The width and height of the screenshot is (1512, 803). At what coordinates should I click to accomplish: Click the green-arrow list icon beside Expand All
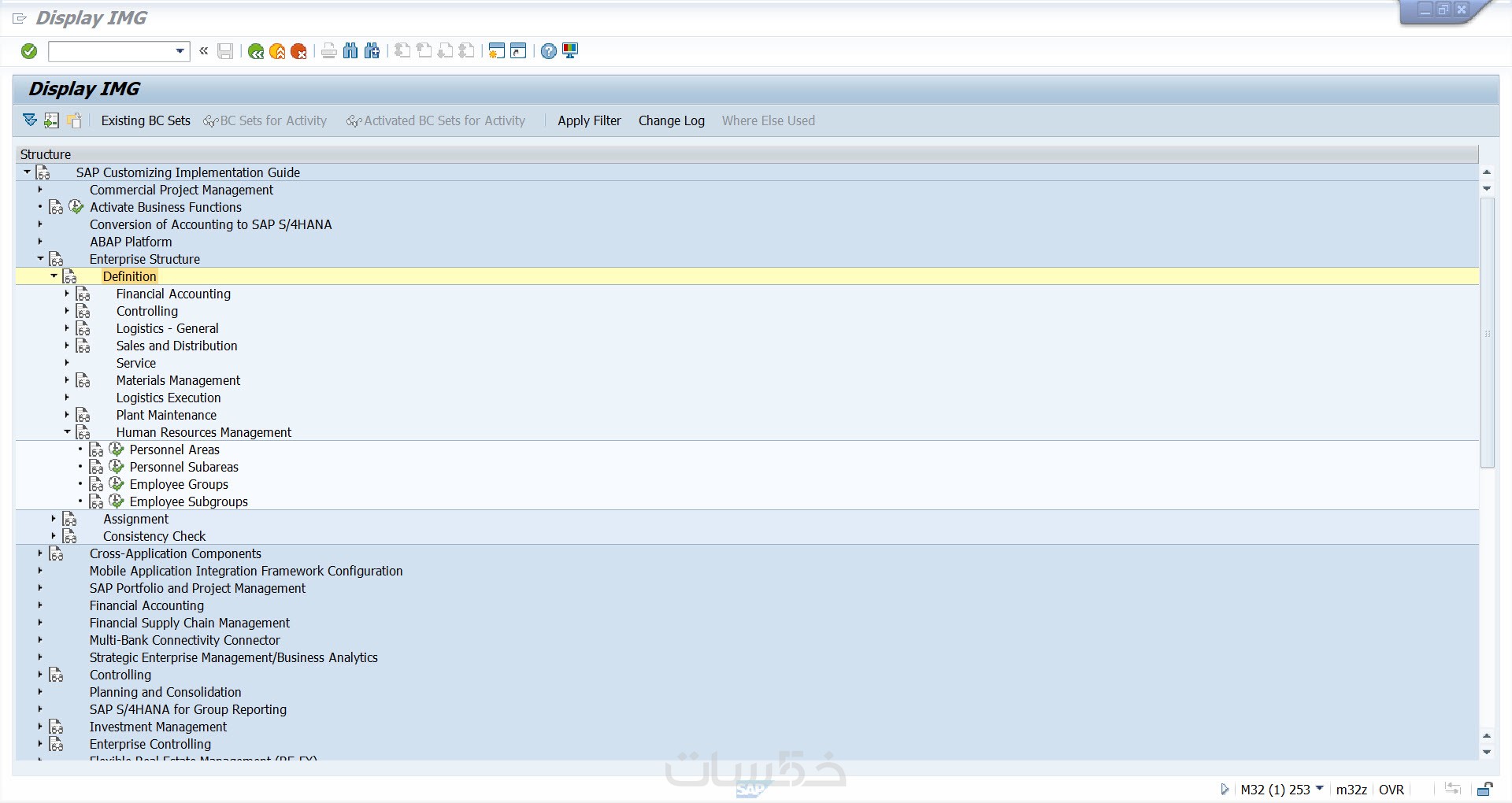[51, 120]
